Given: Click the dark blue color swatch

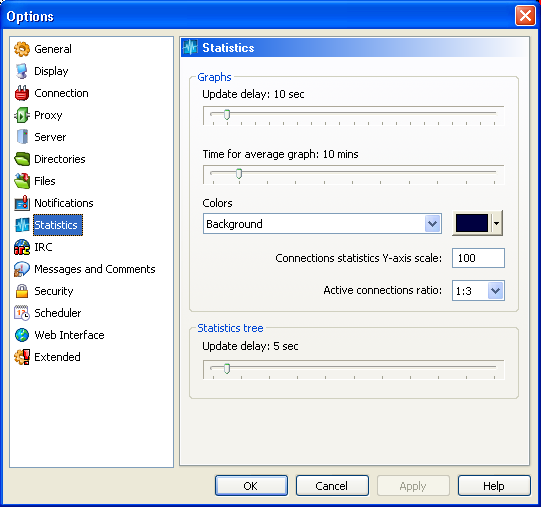Looking at the screenshot, I should 472,223.
